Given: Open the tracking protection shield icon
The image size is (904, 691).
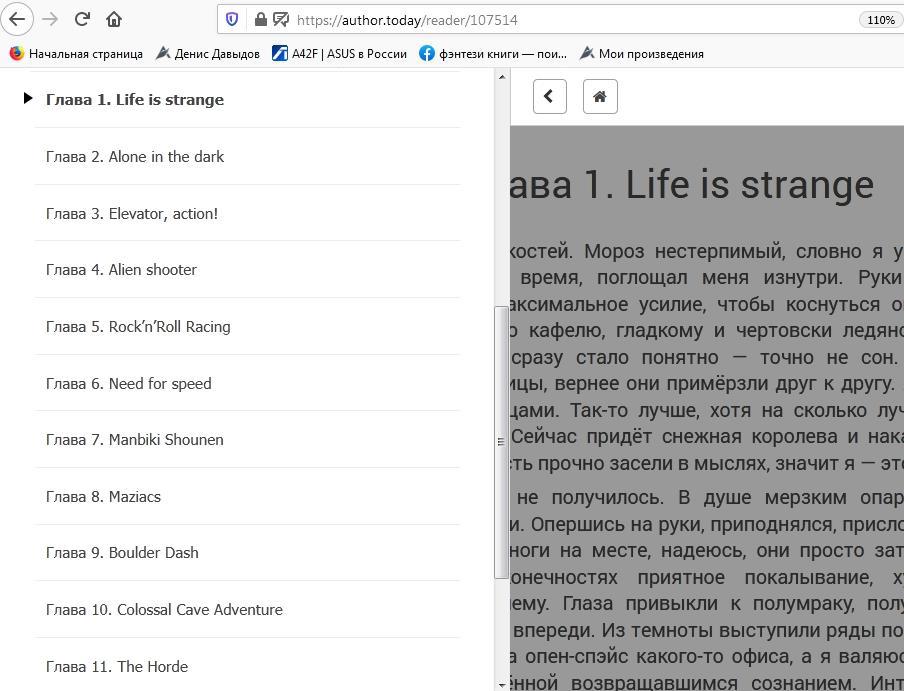Looking at the screenshot, I should [232, 19].
